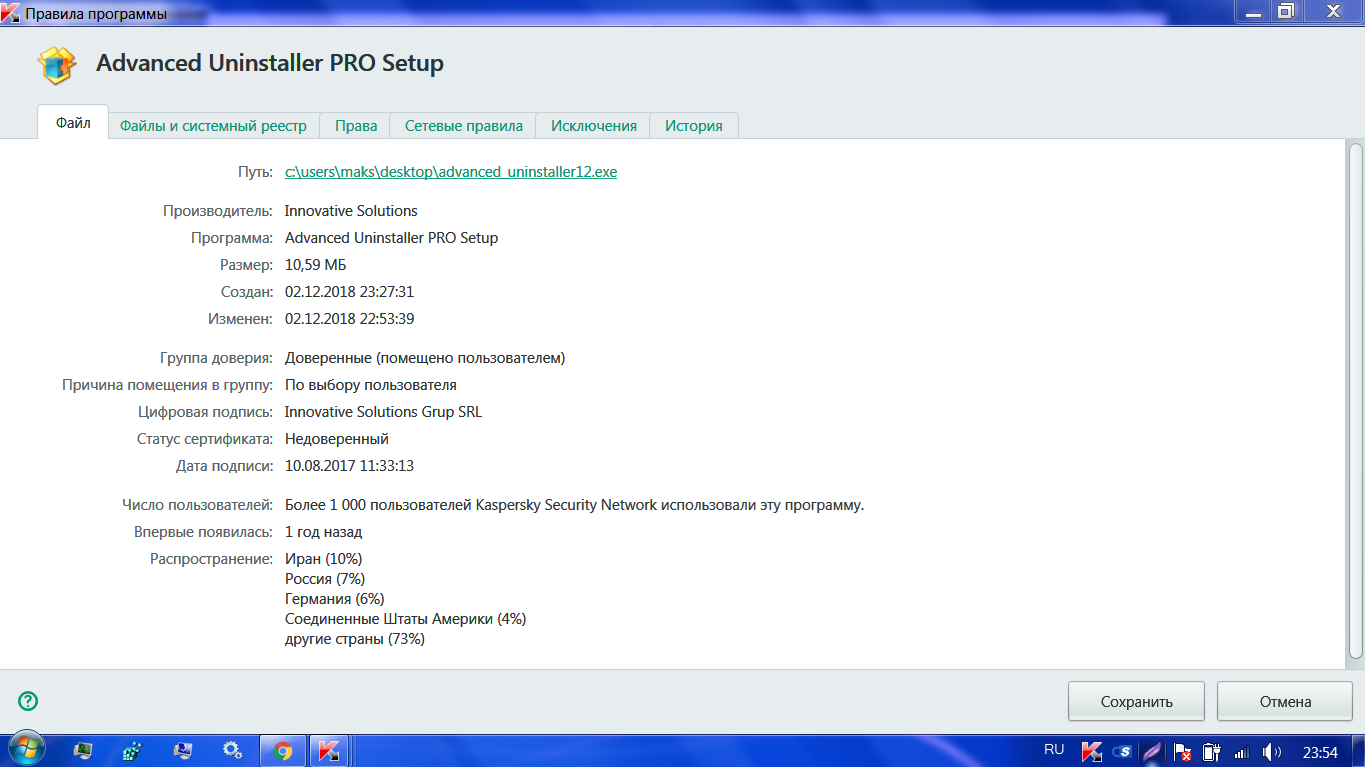This screenshot has width=1365, height=767.
Task: Click the Россия (7%) distribution entry
Action: pos(325,579)
